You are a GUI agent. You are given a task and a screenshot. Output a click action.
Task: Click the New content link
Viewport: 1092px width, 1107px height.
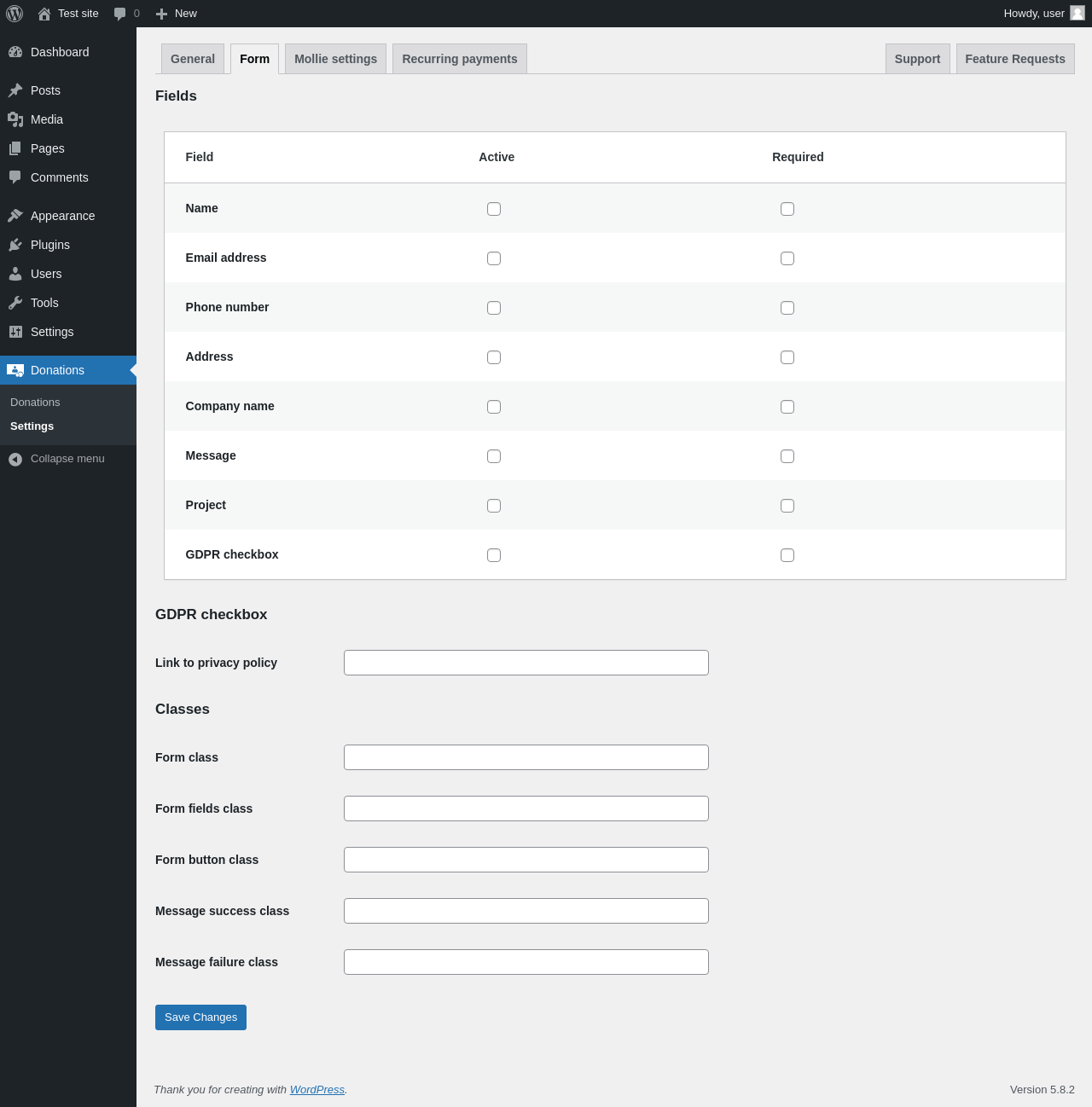(177, 14)
